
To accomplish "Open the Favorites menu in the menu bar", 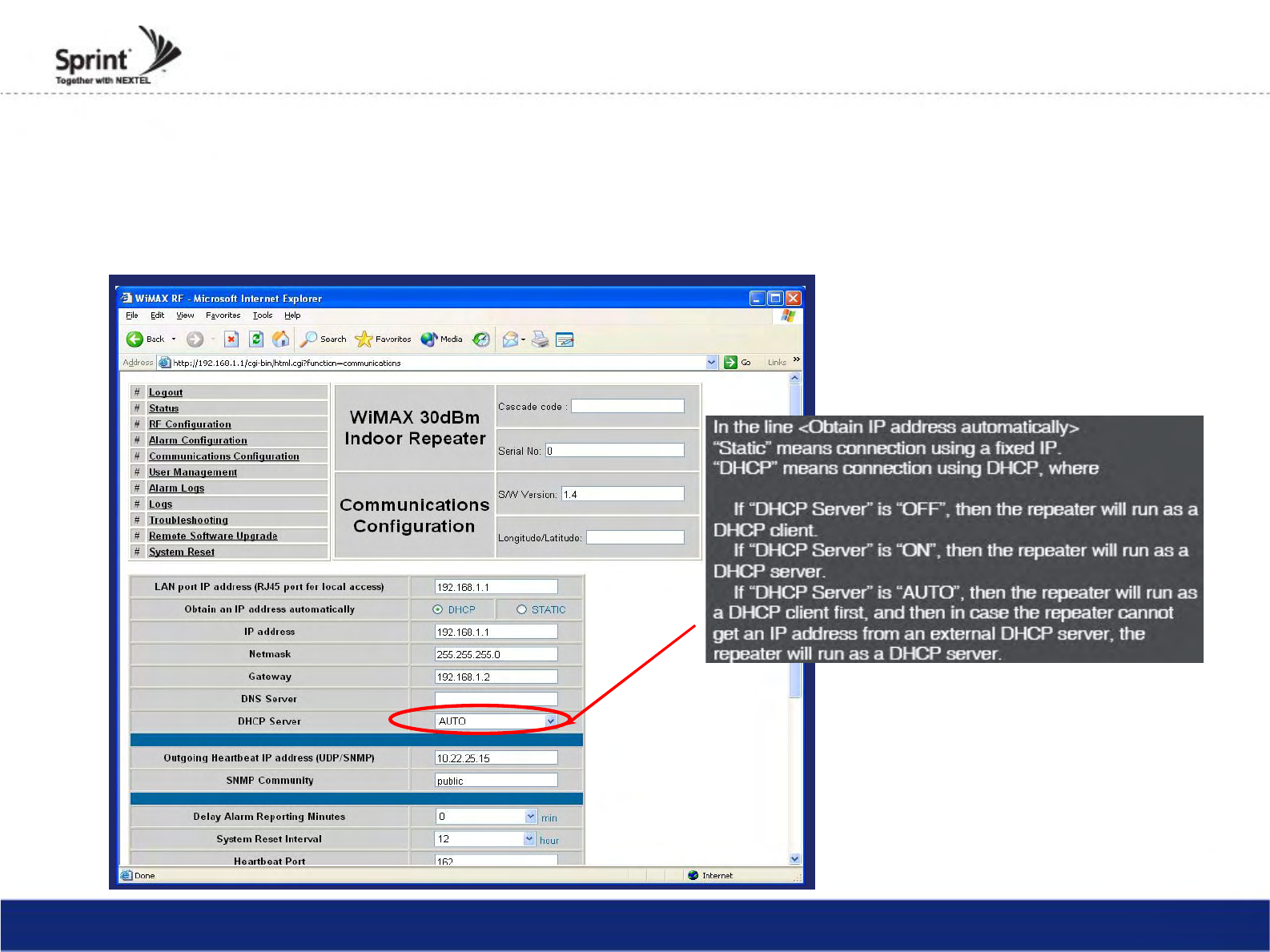I will (223, 315).
